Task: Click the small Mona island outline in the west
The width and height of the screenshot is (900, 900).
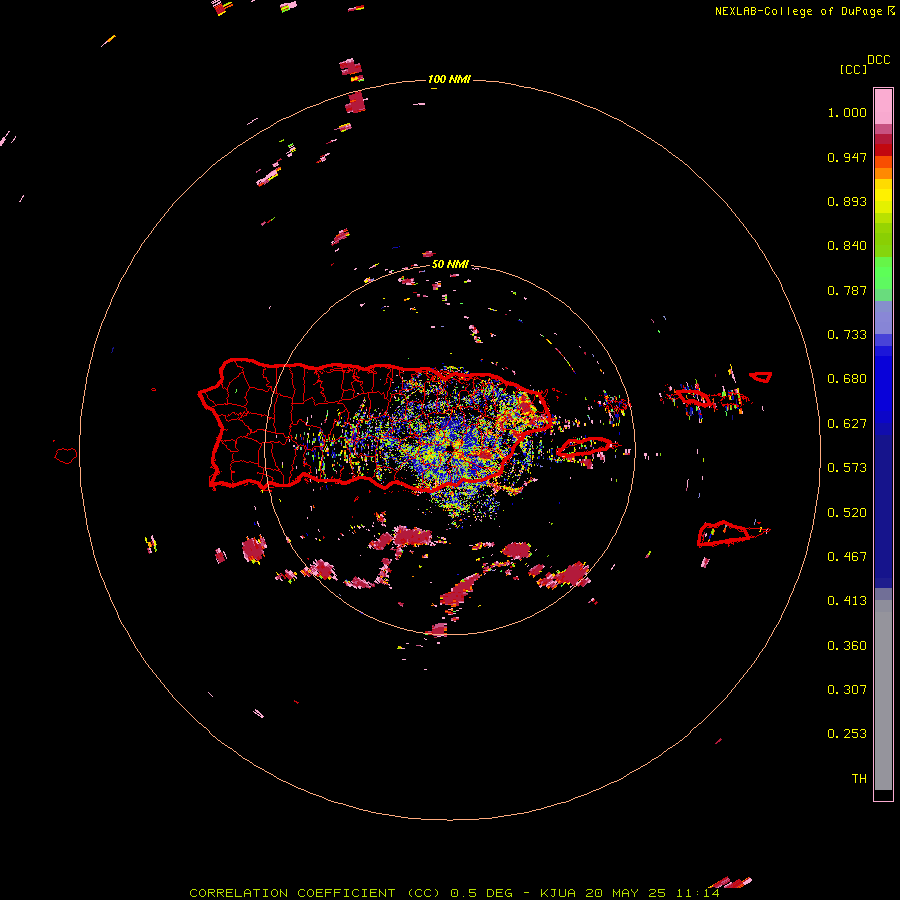Action: pos(66,455)
